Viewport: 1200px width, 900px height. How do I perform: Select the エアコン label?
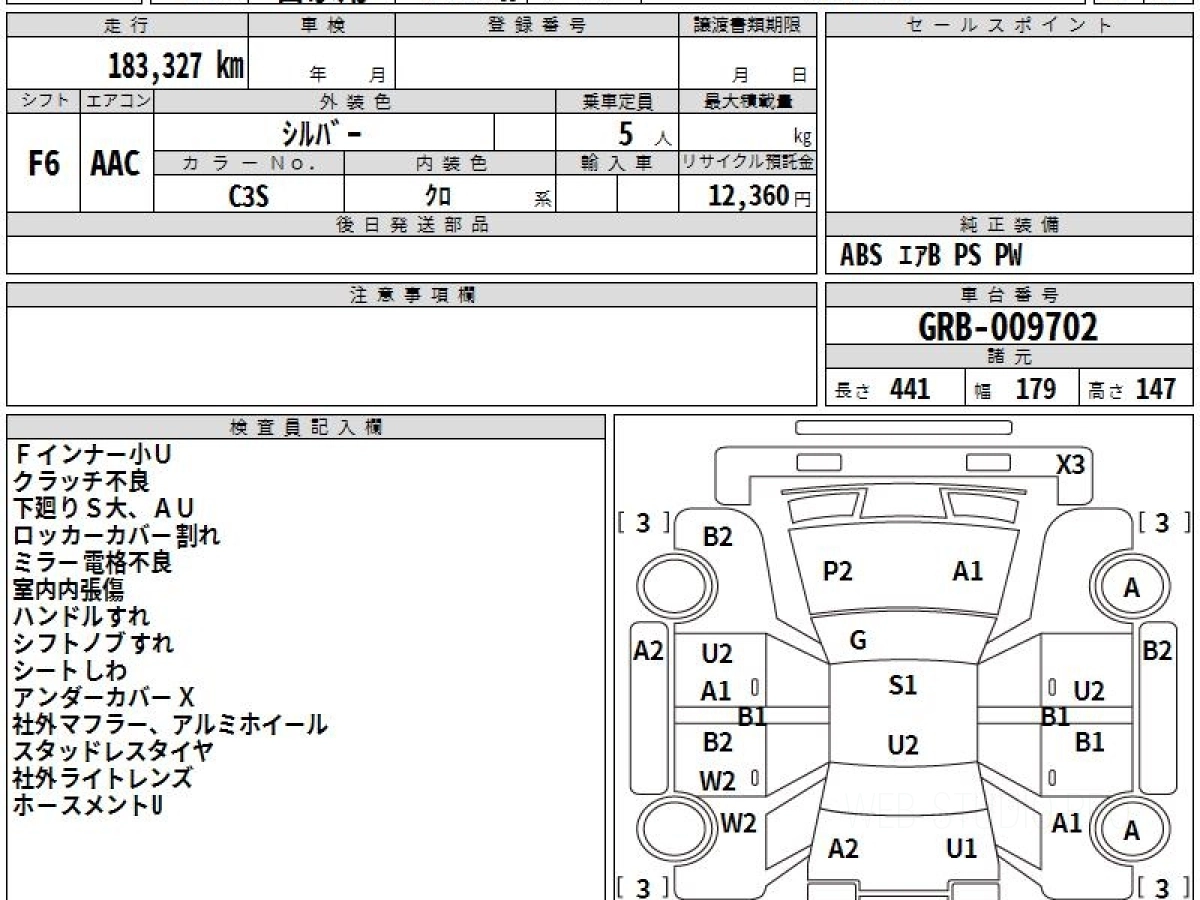pos(117,101)
